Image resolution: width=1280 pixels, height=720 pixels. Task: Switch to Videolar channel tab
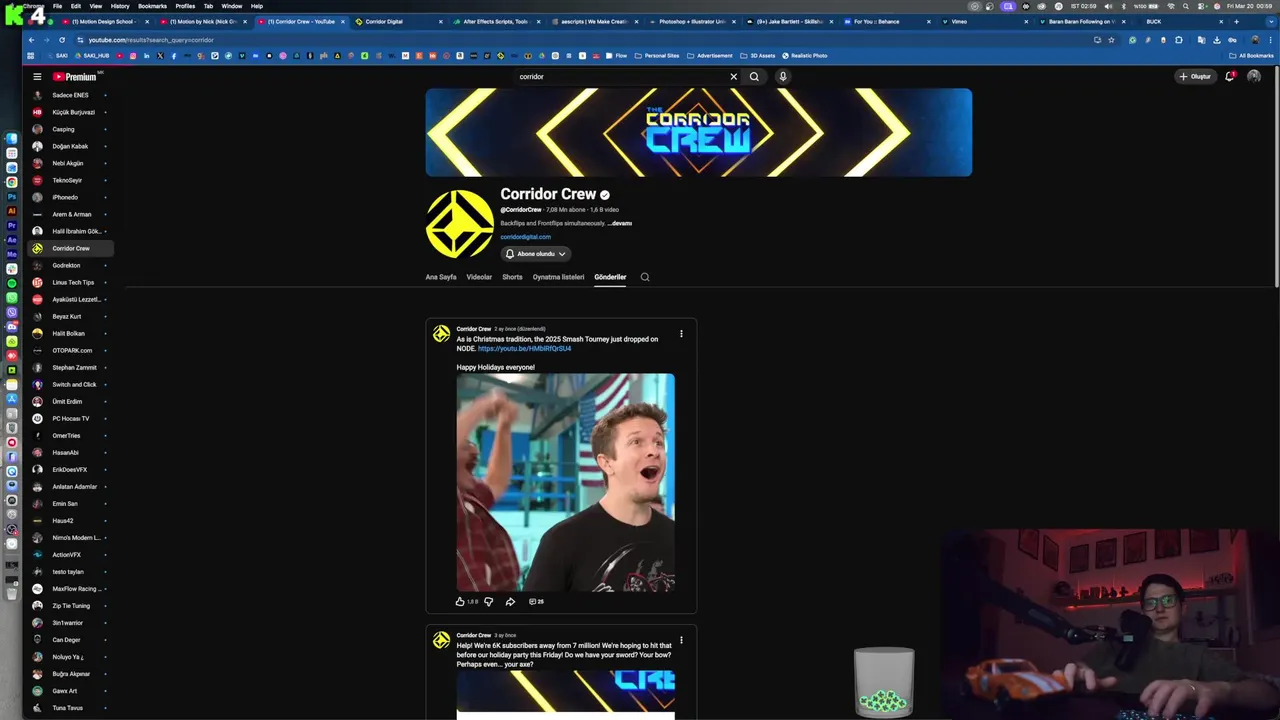point(479,277)
